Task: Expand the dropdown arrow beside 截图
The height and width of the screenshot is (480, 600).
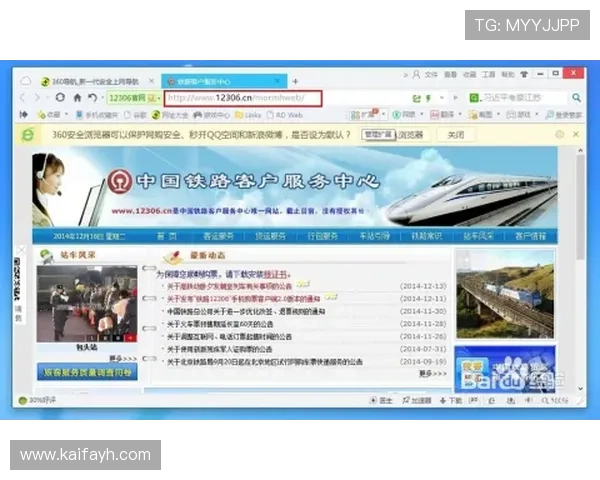Action: pyautogui.click(x=499, y=114)
